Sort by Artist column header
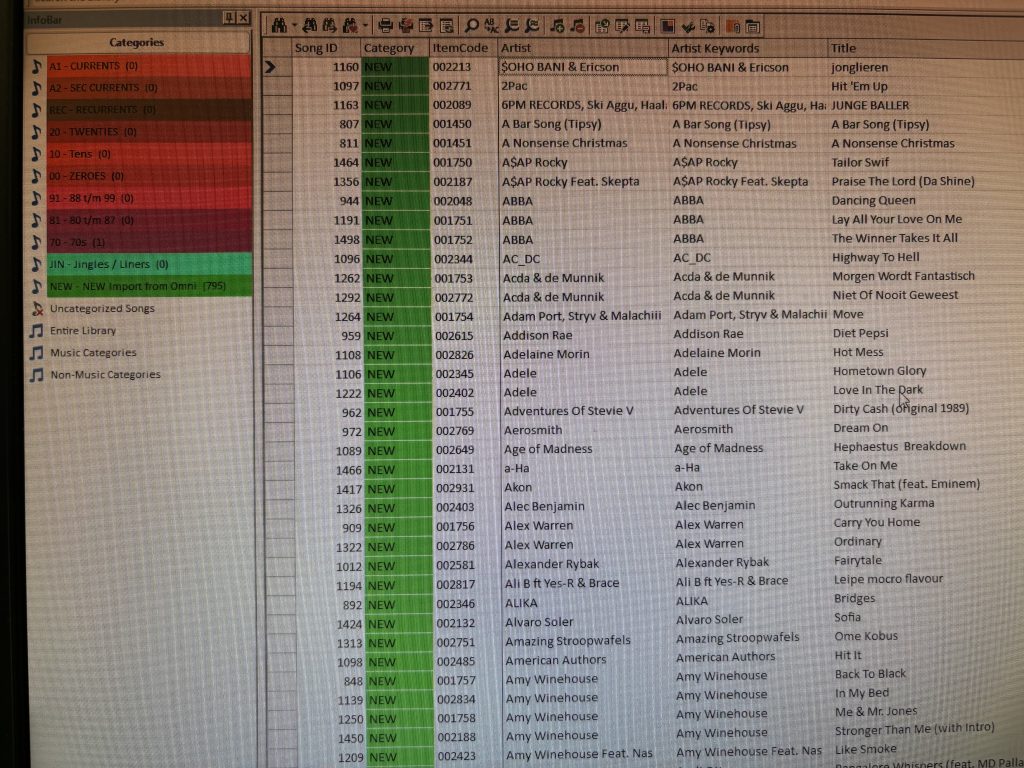Viewport: 1024px width, 768px height. (583, 48)
